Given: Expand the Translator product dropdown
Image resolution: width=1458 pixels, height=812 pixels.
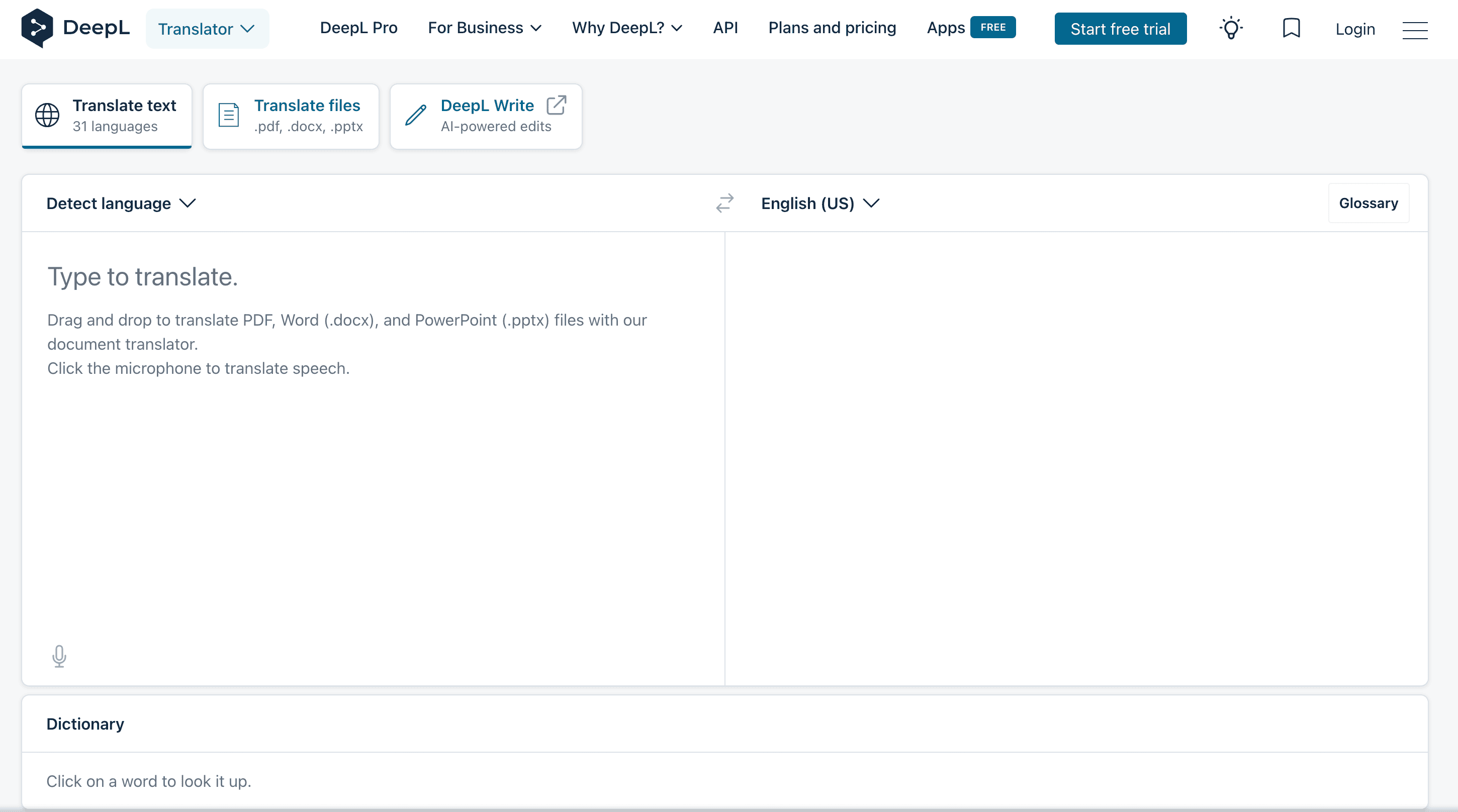Looking at the screenshot, I should (207, 29).
